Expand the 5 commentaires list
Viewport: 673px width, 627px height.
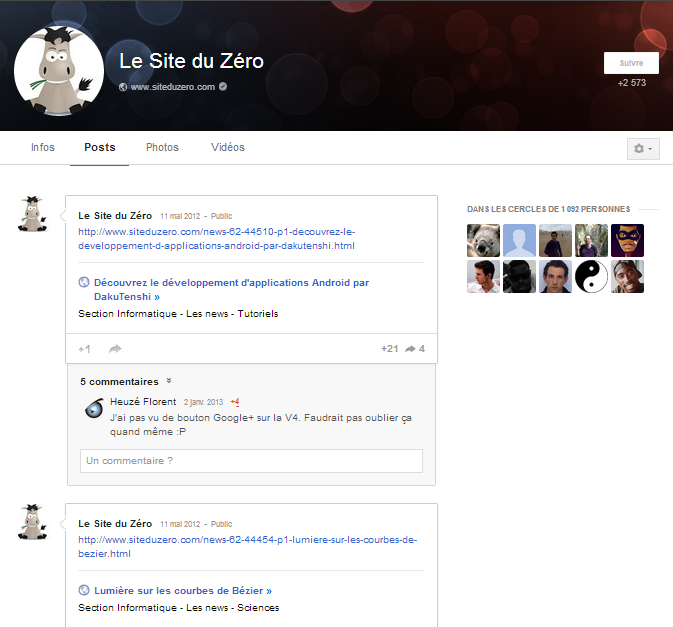(x=126, y=382)
